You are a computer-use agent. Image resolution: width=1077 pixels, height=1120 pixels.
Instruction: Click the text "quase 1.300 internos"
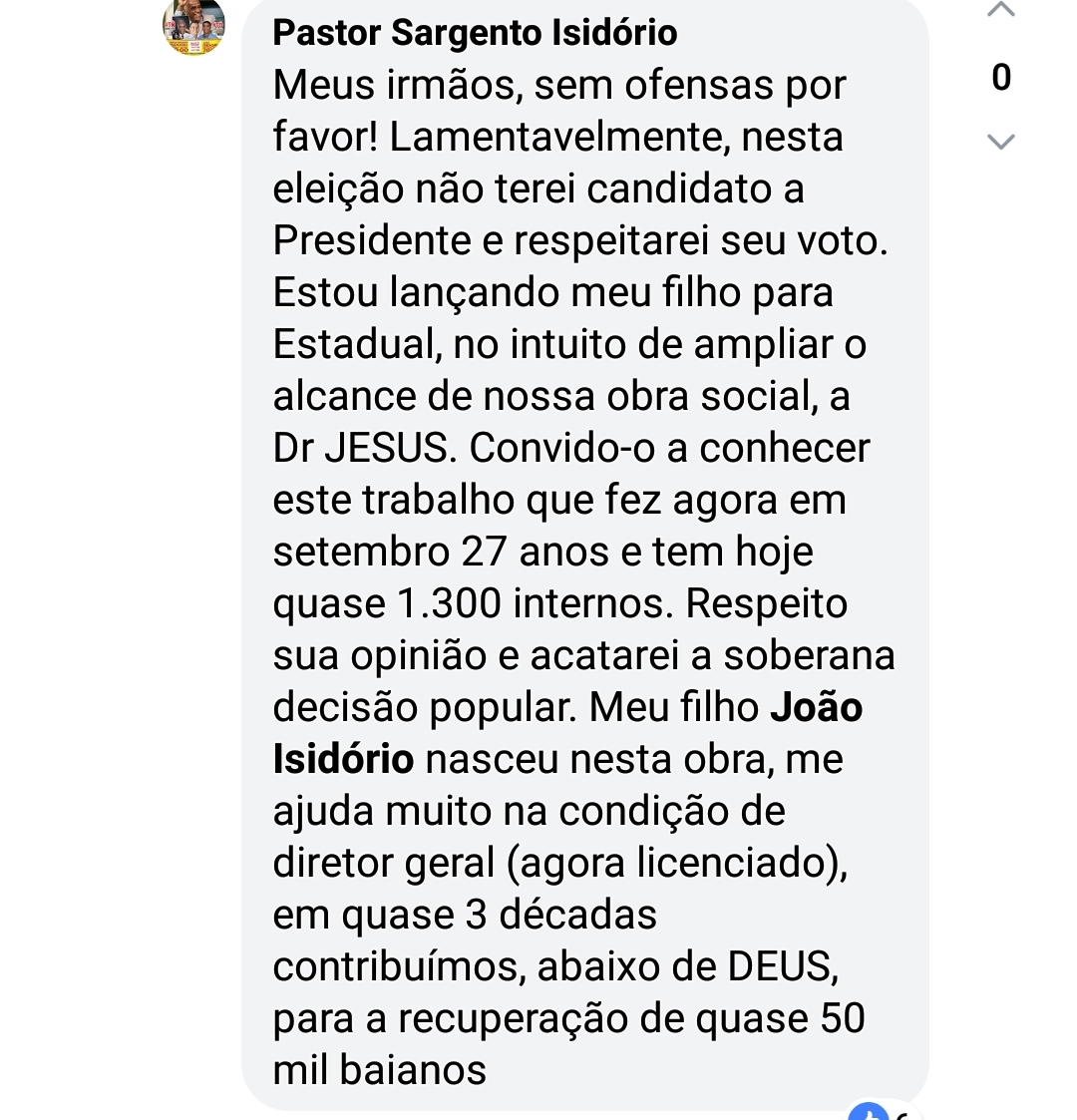pyautogui.click(x=474, y=603)
